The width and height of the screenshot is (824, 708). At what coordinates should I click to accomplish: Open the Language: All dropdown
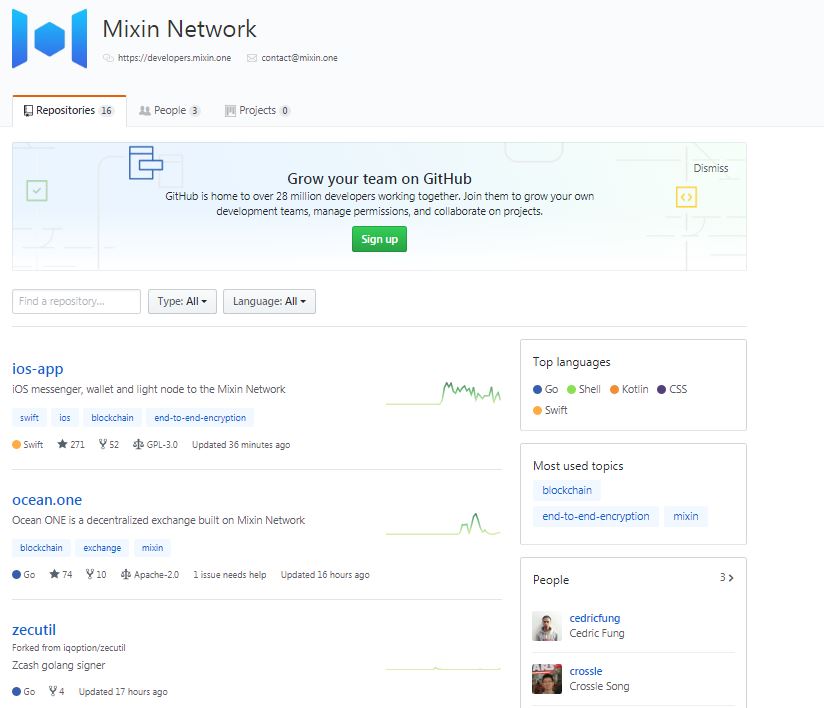269,301
